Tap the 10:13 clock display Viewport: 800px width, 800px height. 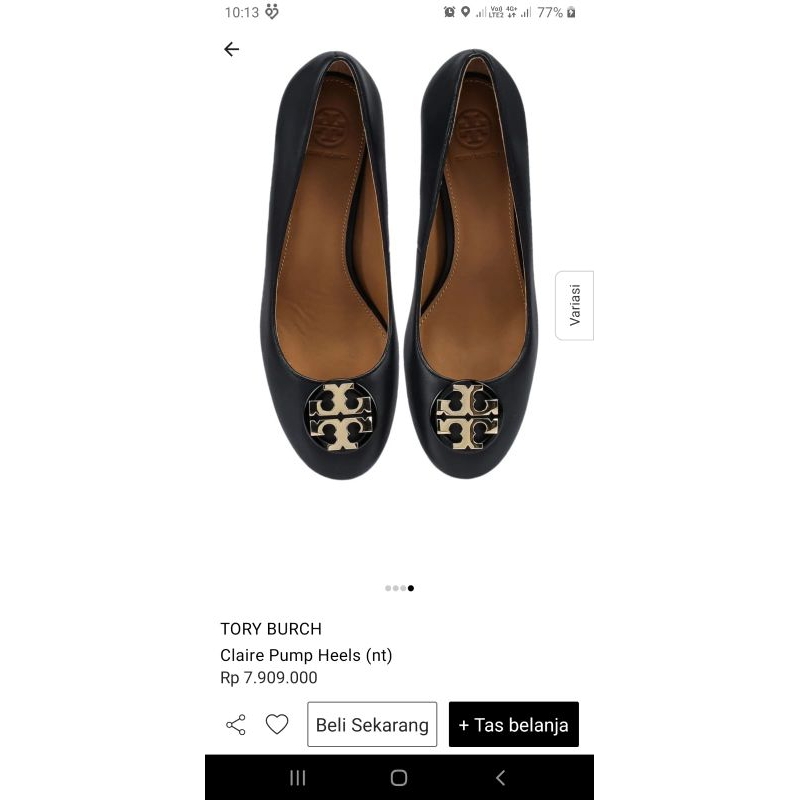[235, 12]
